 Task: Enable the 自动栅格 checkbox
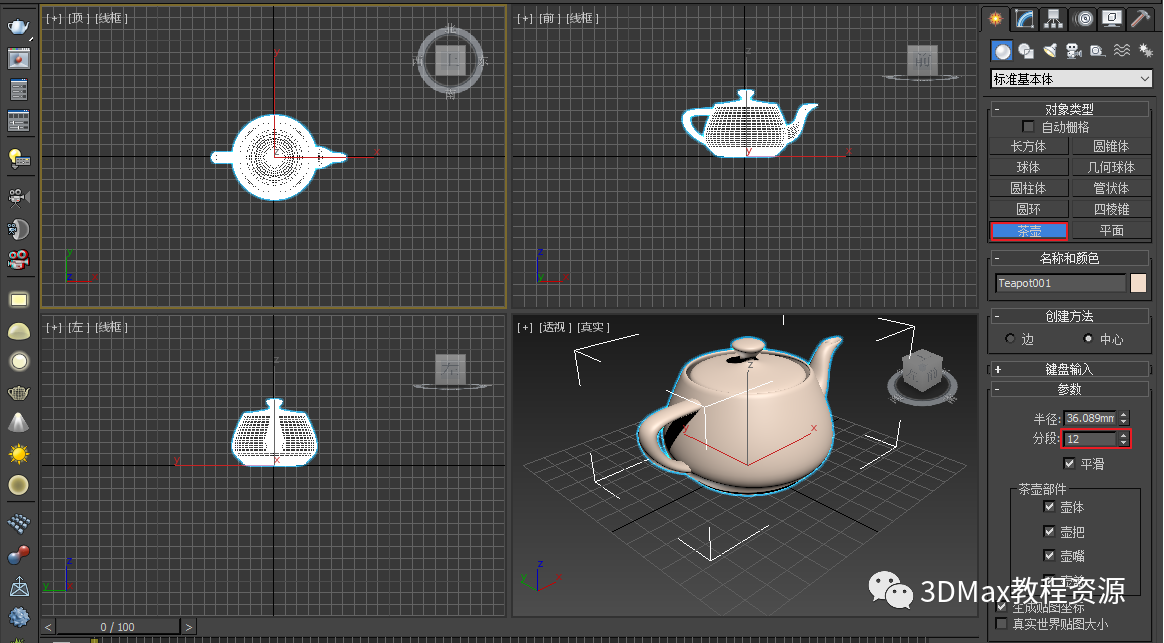(x=1028, y=127)
